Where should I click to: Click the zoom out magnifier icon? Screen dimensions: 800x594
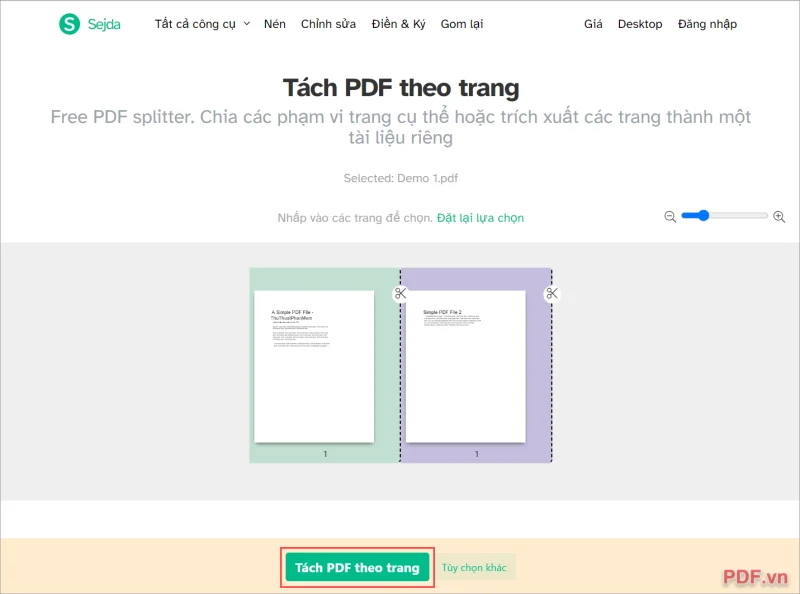670,216
